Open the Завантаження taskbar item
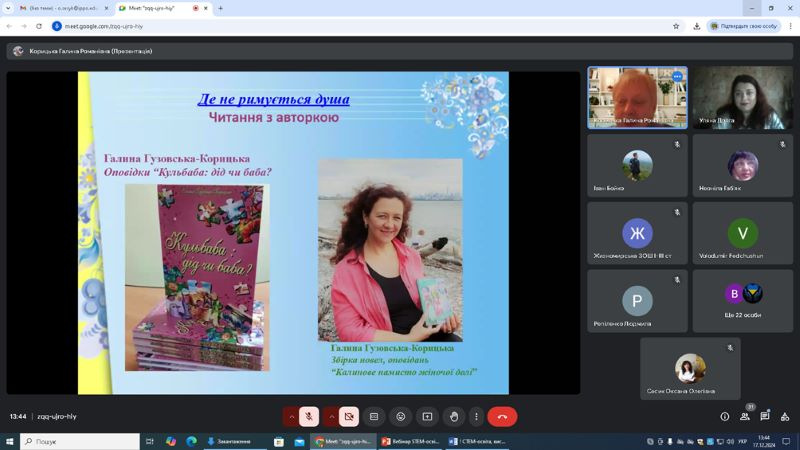This screenshot has height=450, width=800. coord(234,441)
